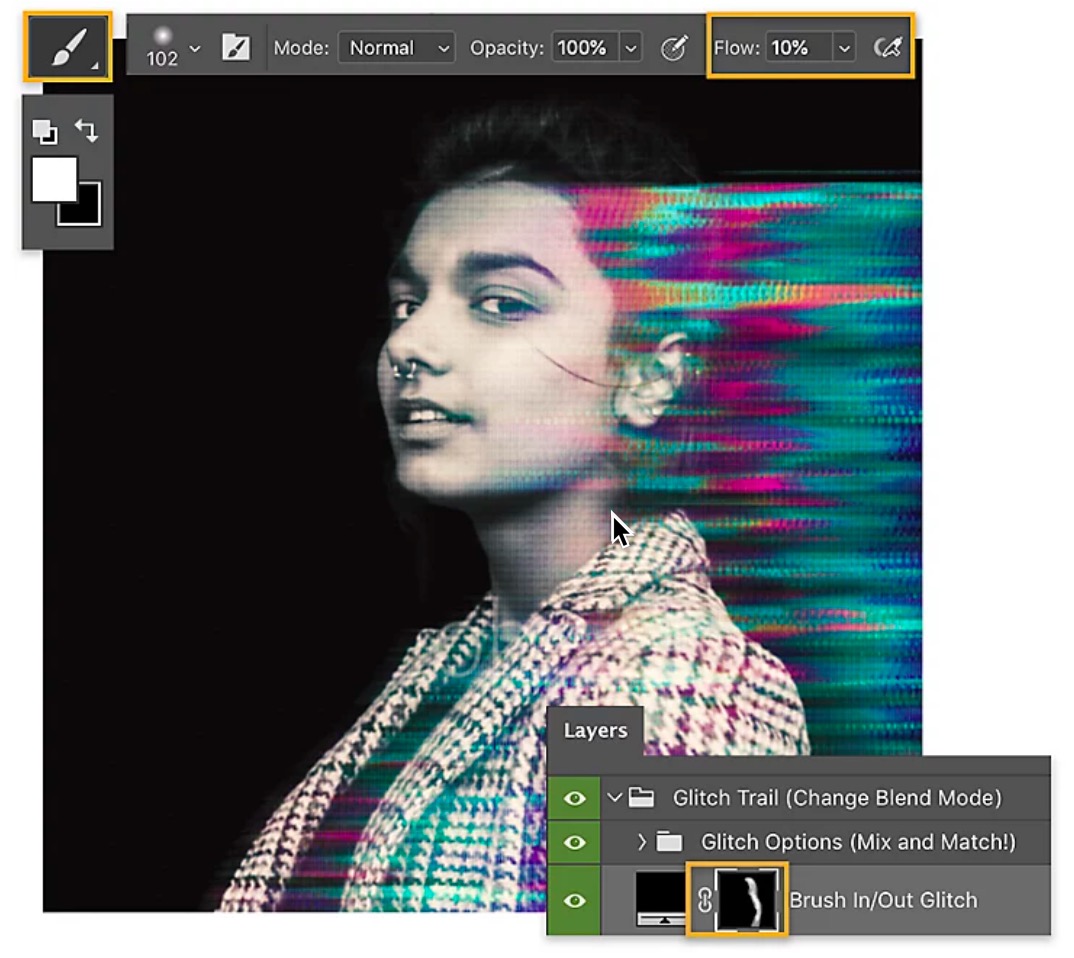The height and width of the screenshot is (958, 1074).
Task: Swap foreground and background colors
Action: pyautogui.click(x=87, y=131)
